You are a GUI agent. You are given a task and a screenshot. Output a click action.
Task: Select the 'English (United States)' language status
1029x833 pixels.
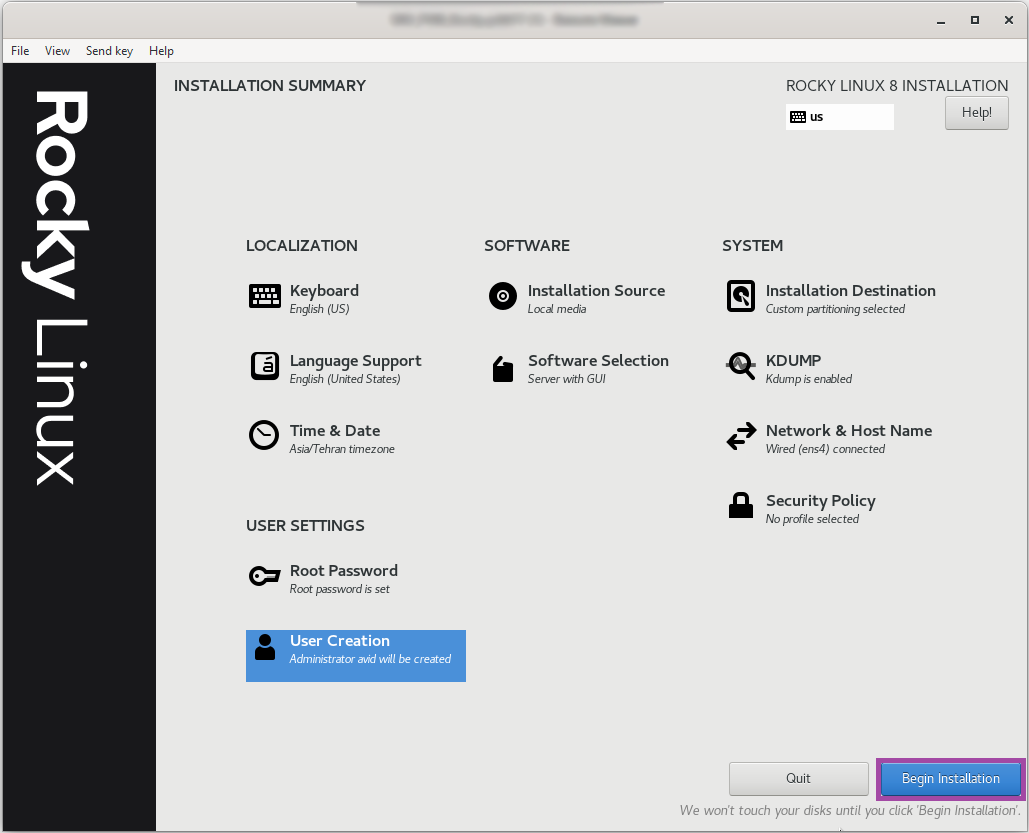(x=345, y=379)
